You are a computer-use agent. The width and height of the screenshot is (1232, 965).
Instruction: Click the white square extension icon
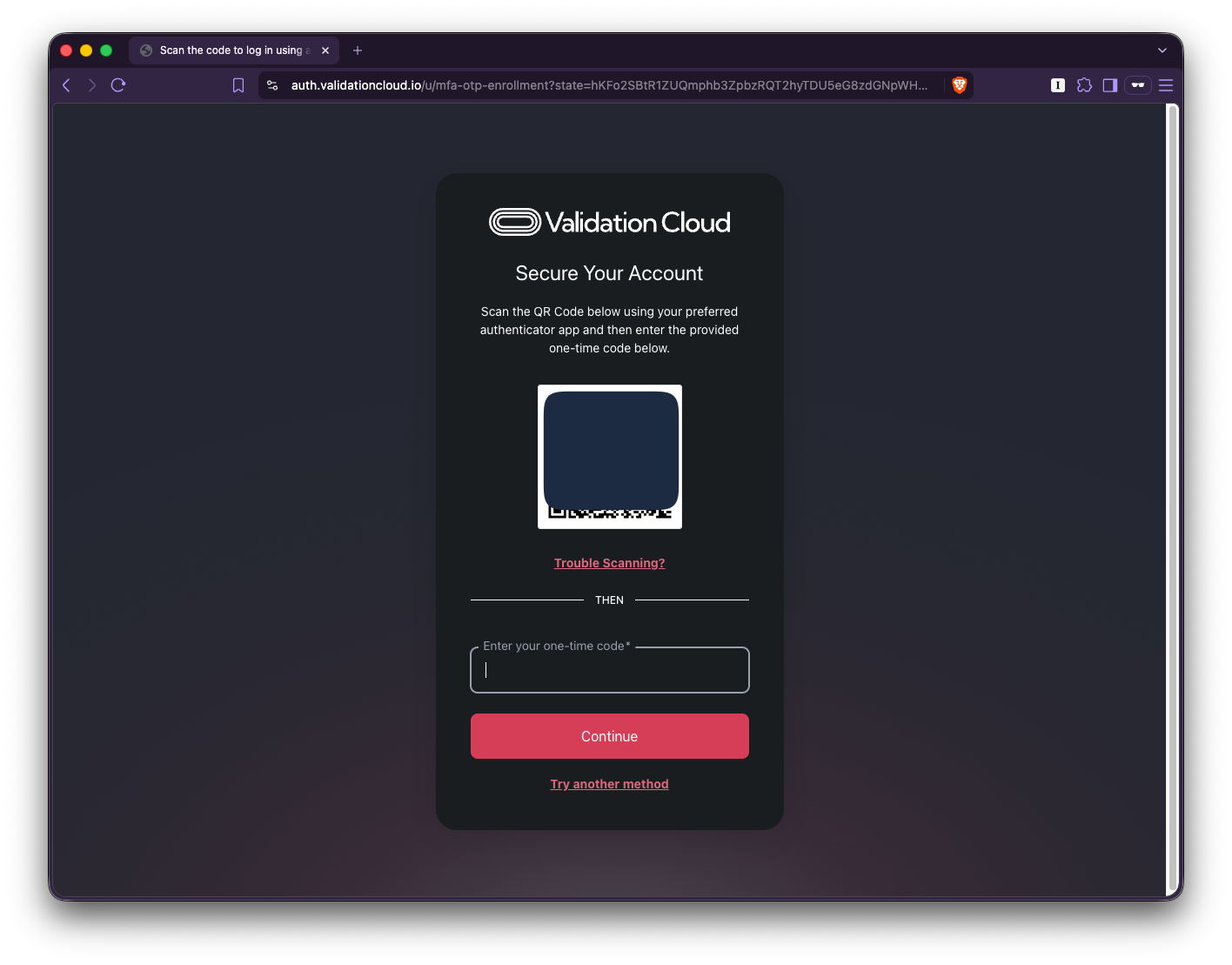coord(1058,85)
